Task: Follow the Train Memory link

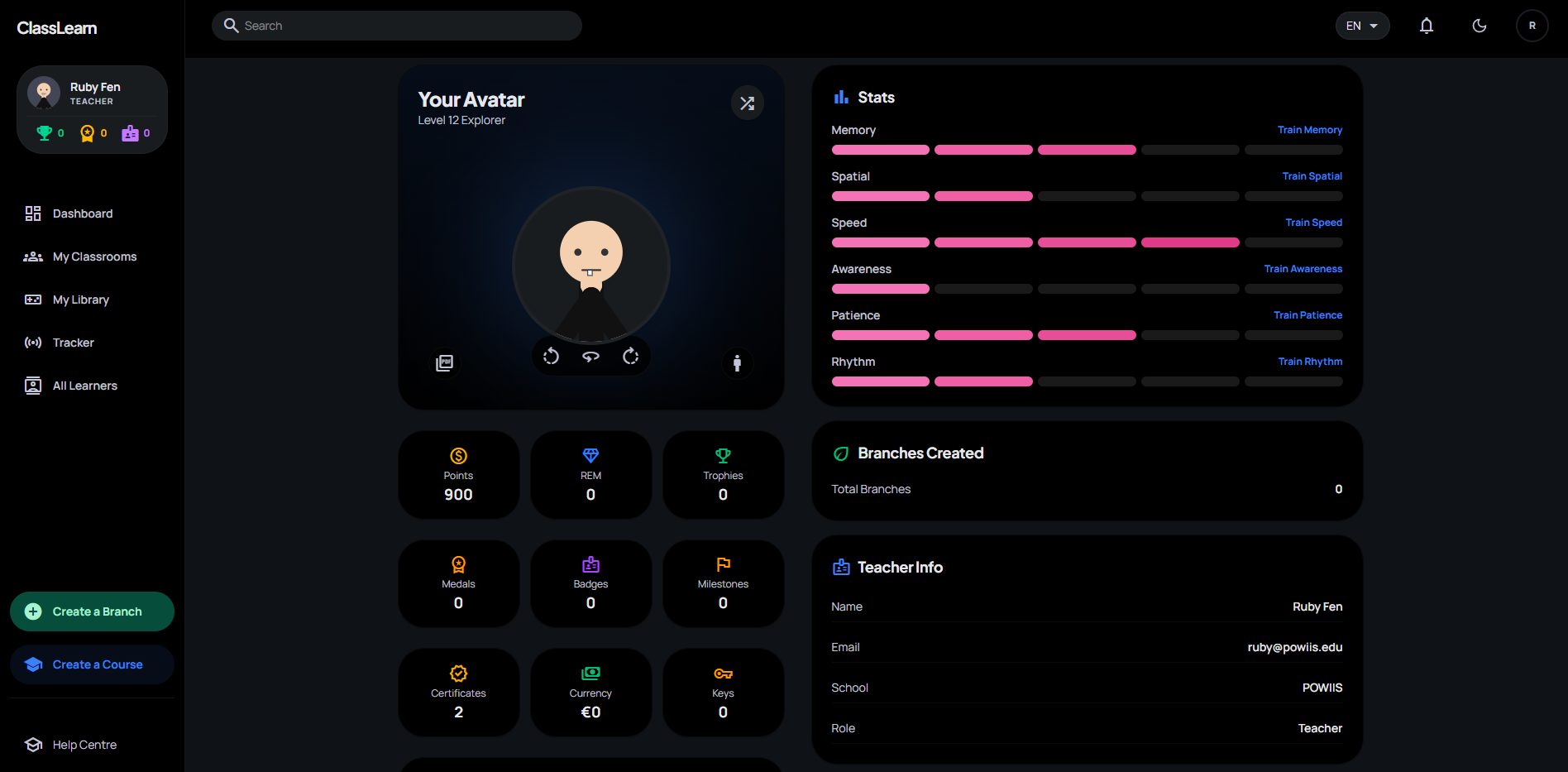Action: tap(1309, 130)
